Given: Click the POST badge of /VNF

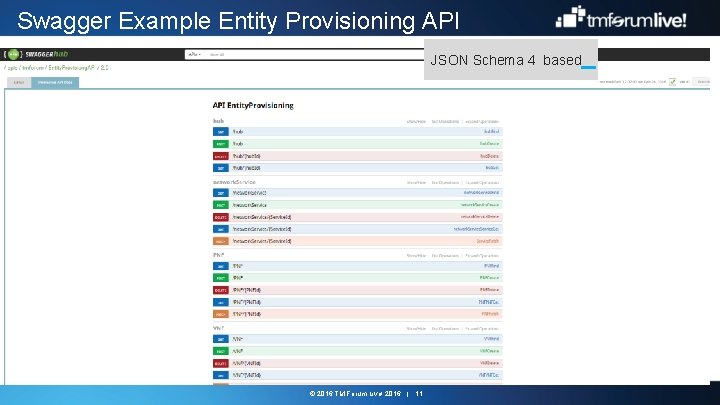Looking at the screenshot, I should point(221,351).
